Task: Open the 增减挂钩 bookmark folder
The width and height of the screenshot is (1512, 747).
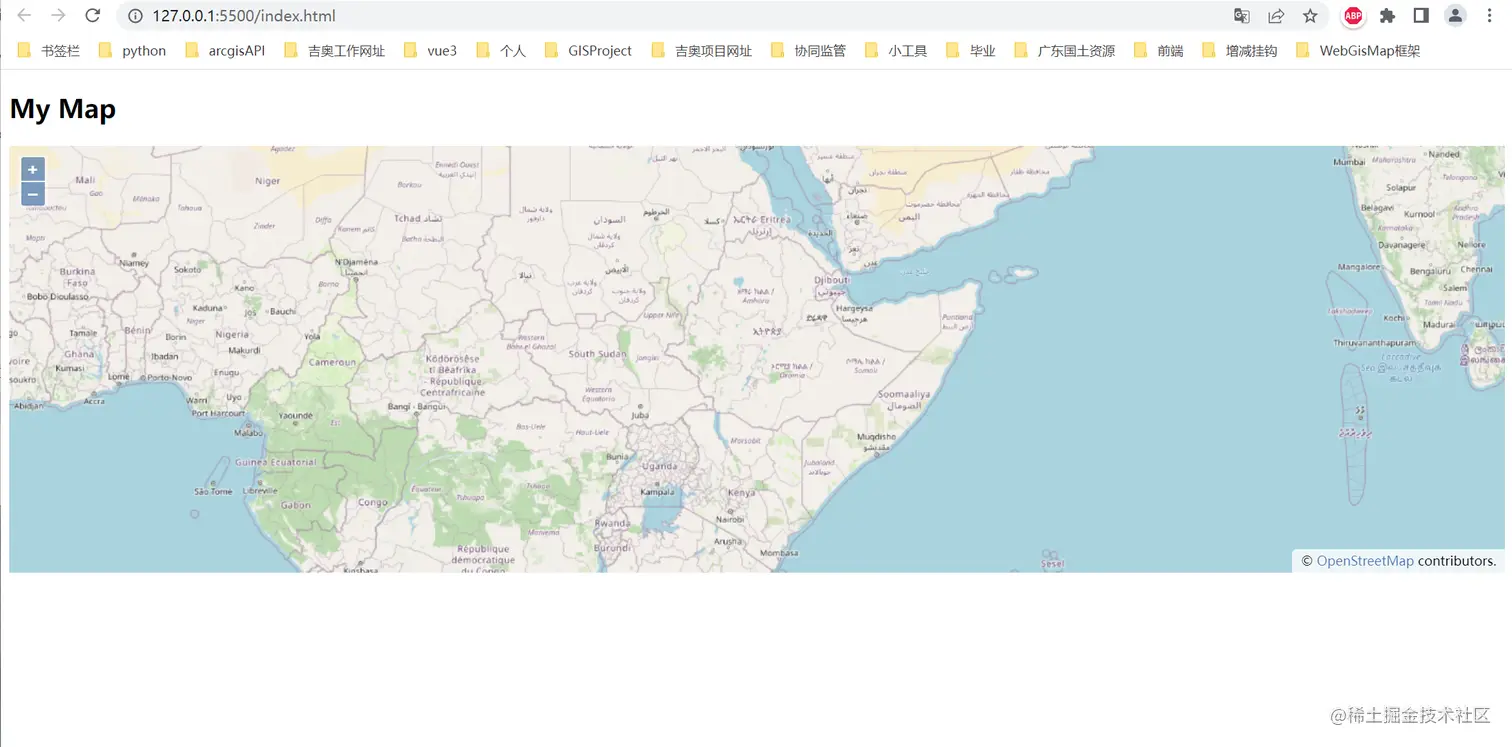Action: click(x=1239, y=51)
